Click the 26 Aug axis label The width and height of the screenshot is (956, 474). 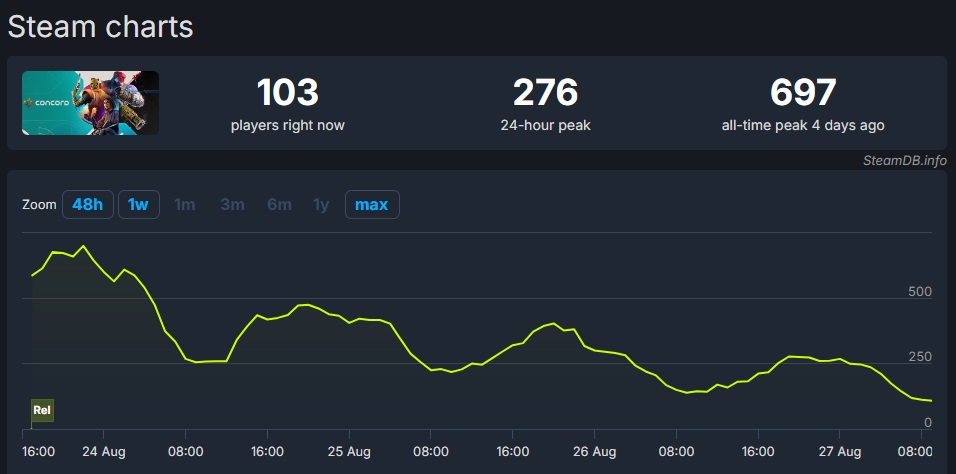click(x=594, y=452)
